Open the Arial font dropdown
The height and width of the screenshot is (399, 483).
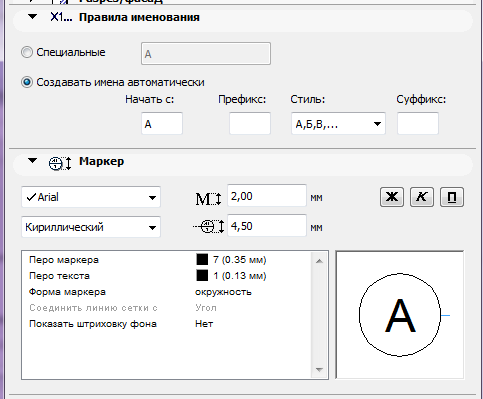tap(91, 197)
